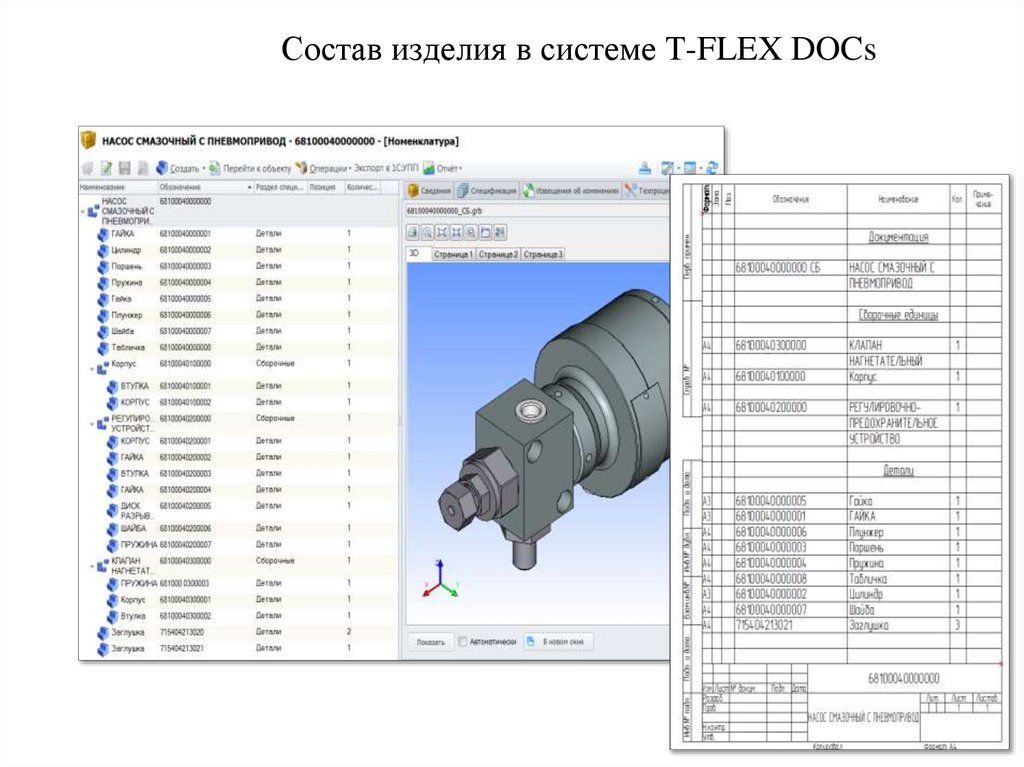The height and width of the screenshot is (767, 1024).
Task: Click the part icon beside Заглушка 715404213020
Action: click(x=103, y=632)
